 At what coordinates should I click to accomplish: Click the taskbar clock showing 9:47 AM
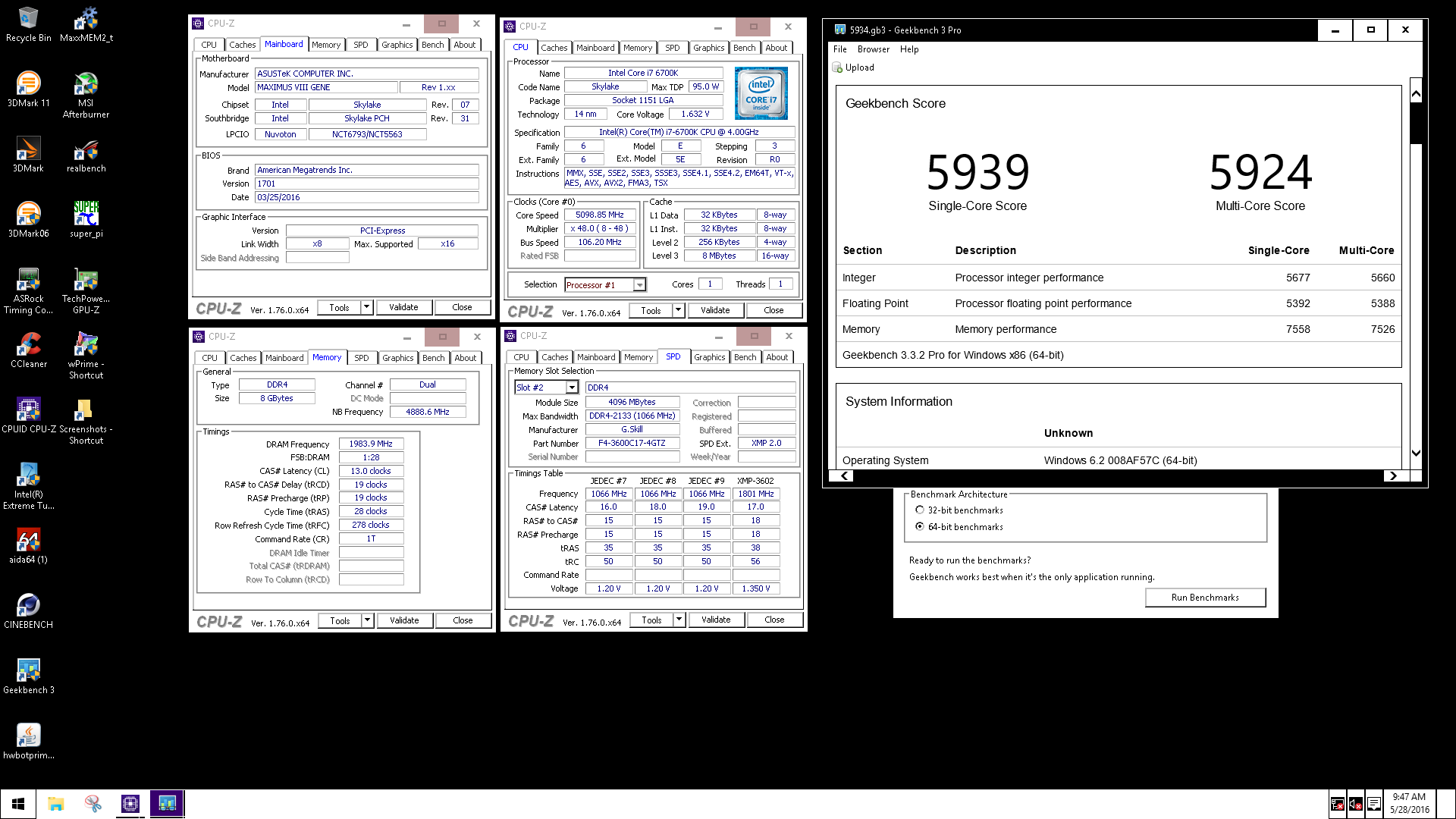click(x=1408, y=803)
